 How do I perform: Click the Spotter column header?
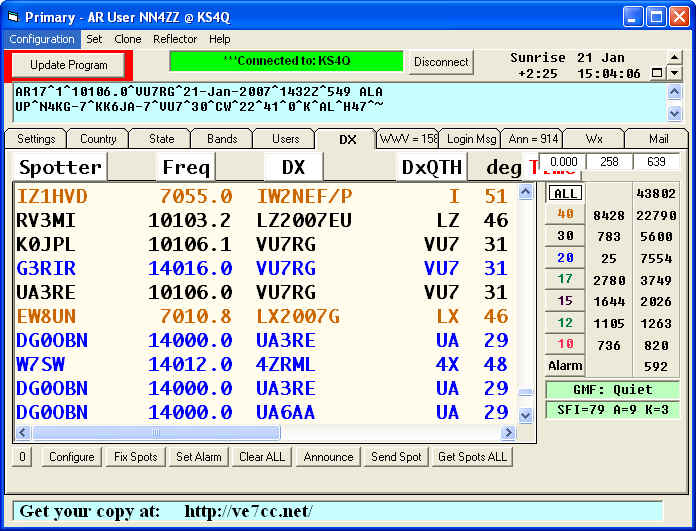coord(60,167)
